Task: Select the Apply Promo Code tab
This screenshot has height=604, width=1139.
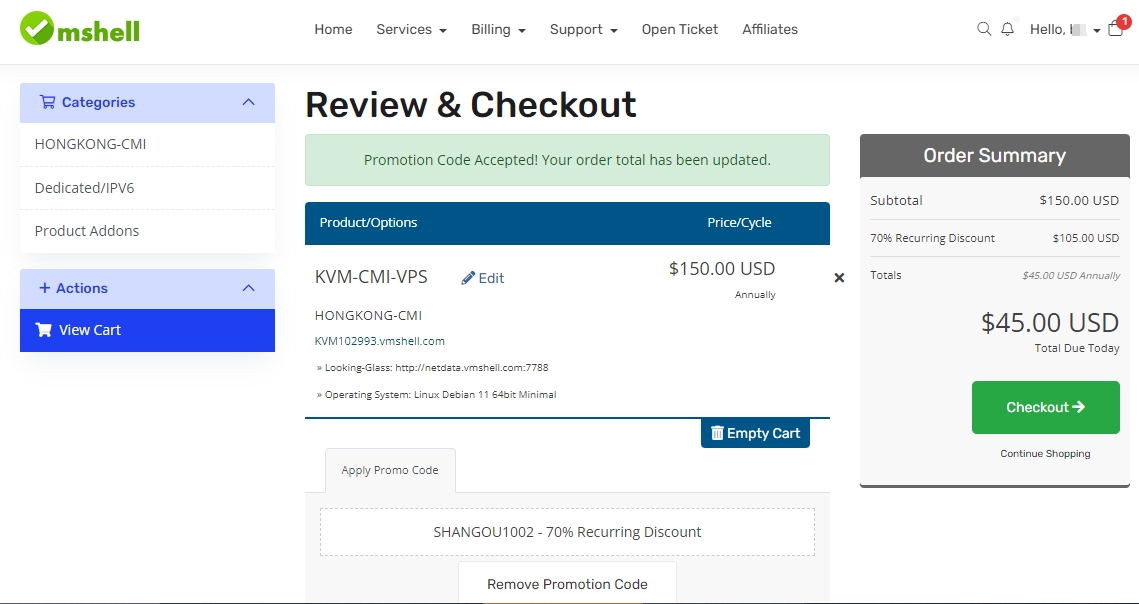Action: click(390, 470)
